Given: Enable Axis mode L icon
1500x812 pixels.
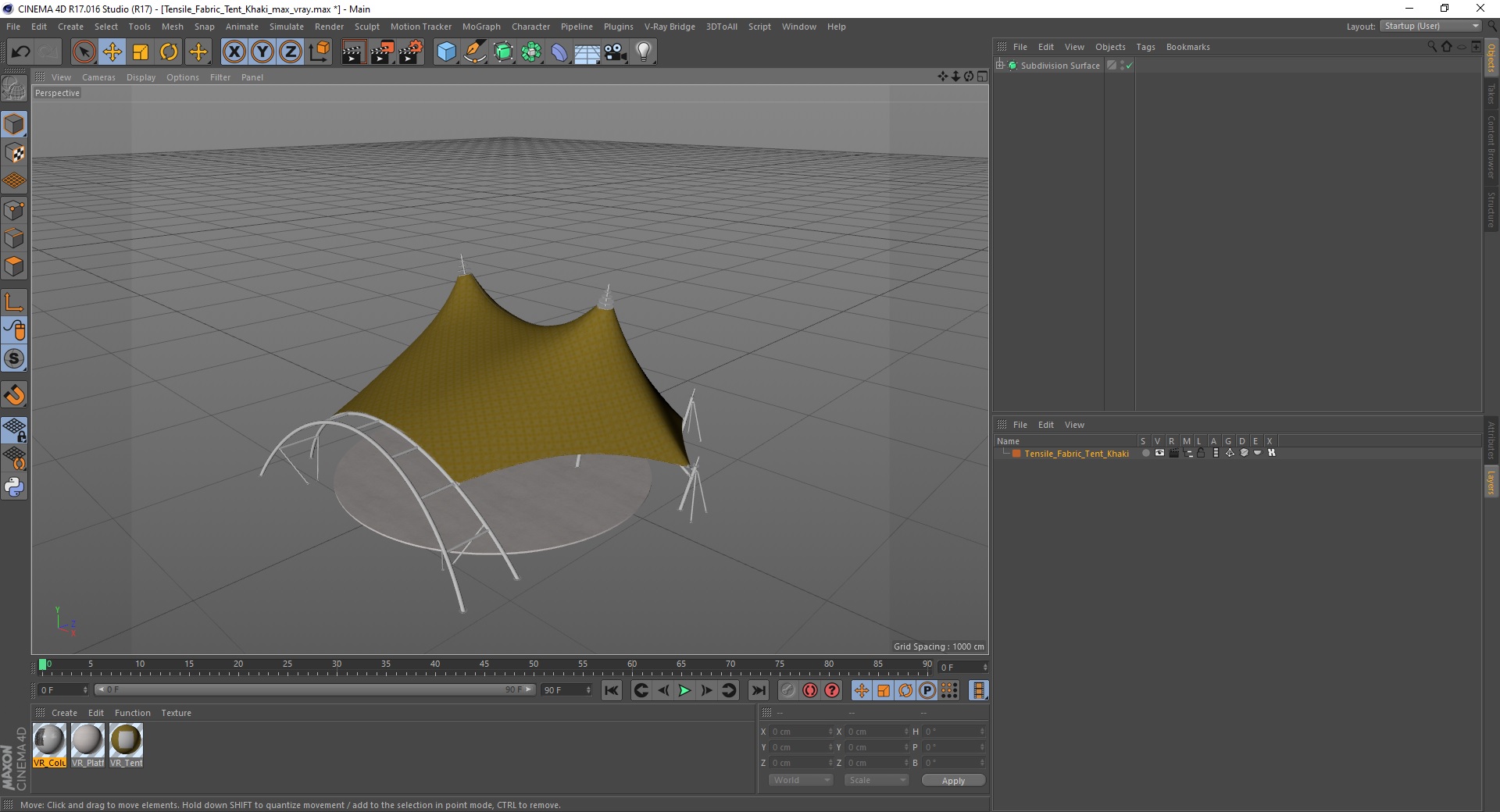Looking at the screenshot, I should 14,301.
